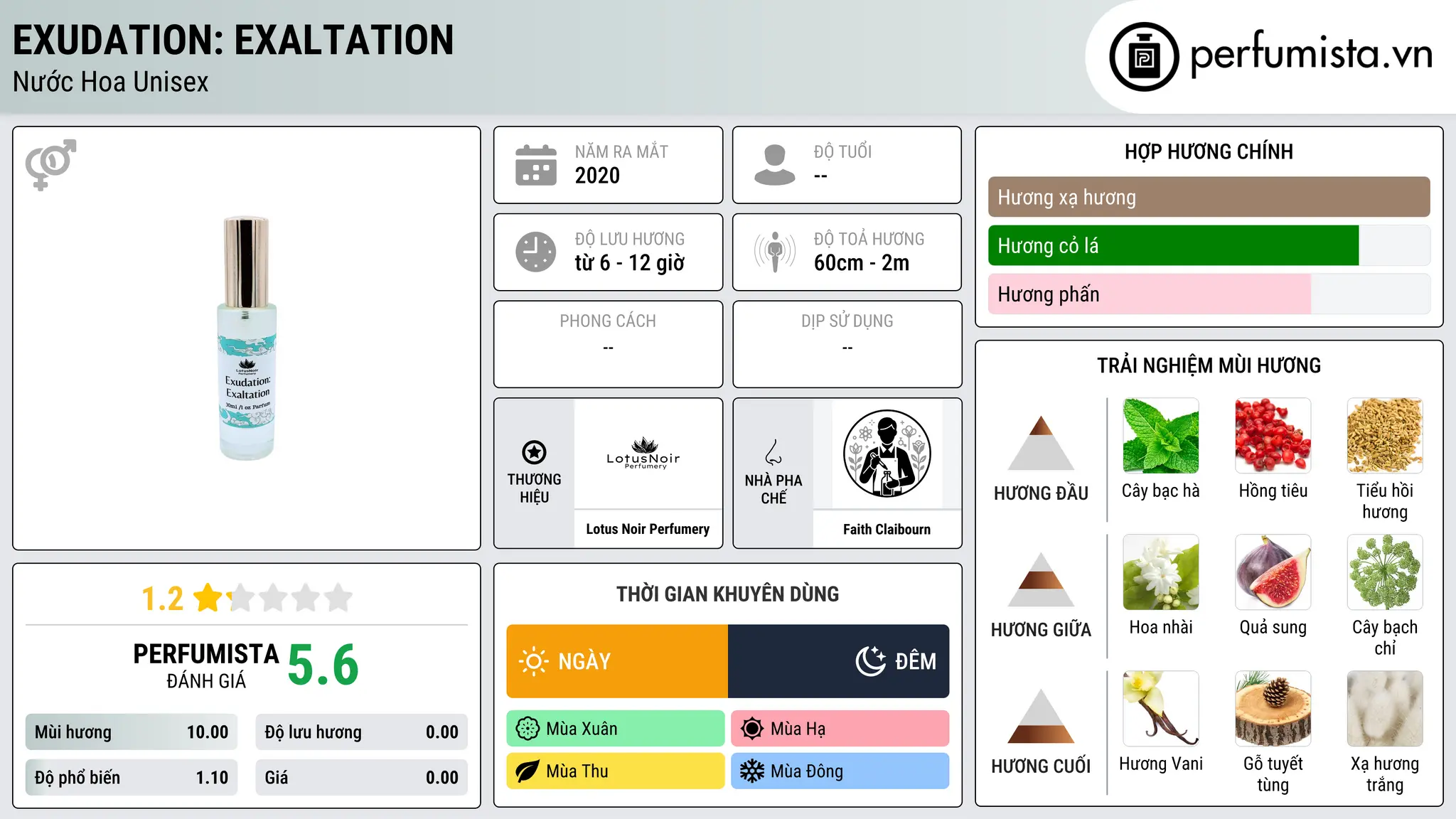Select the Mùa Xuân season chip
This screenshot has height=819, width=1456.
(616, 729)
